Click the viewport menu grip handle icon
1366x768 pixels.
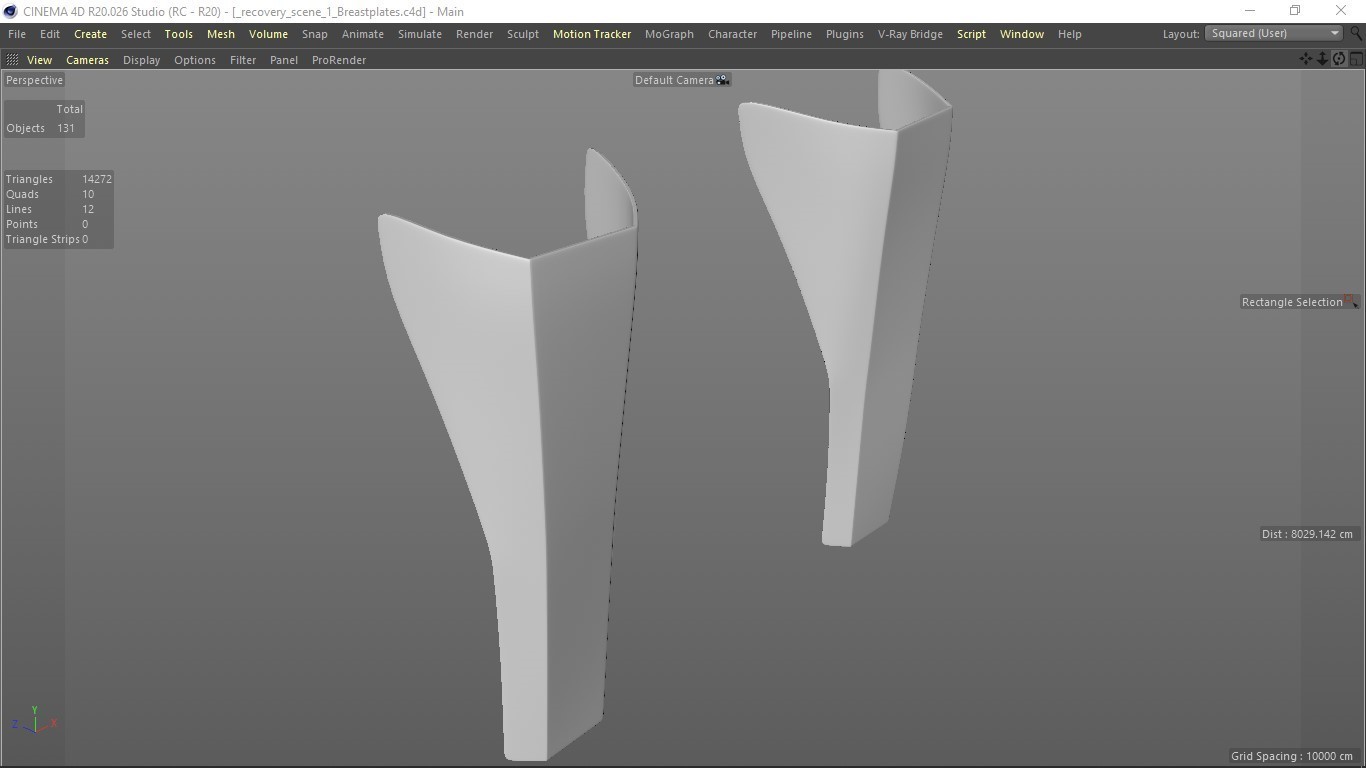pos(12,60)
